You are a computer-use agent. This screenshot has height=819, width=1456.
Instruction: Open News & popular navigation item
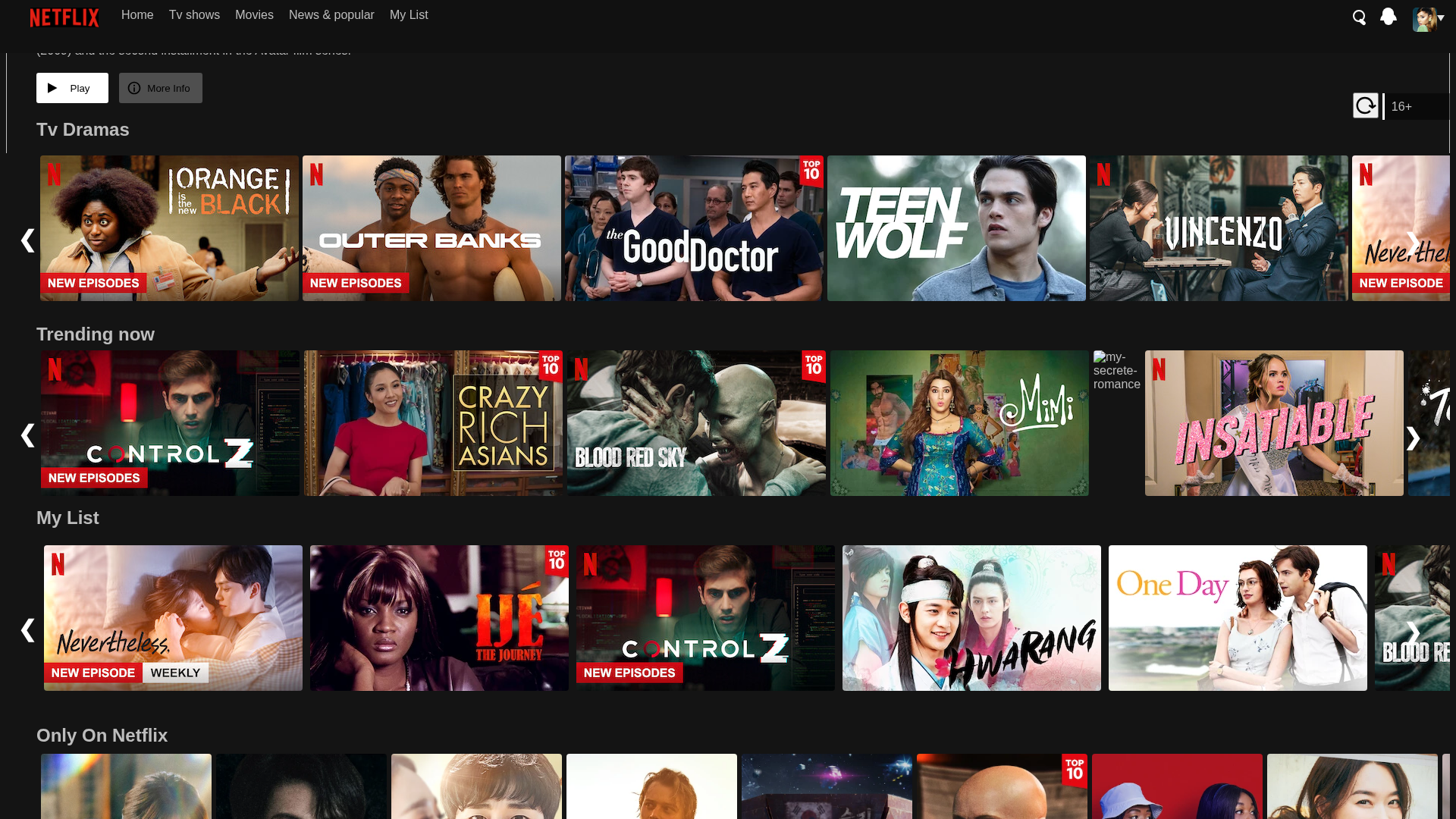tap(331, 15)
